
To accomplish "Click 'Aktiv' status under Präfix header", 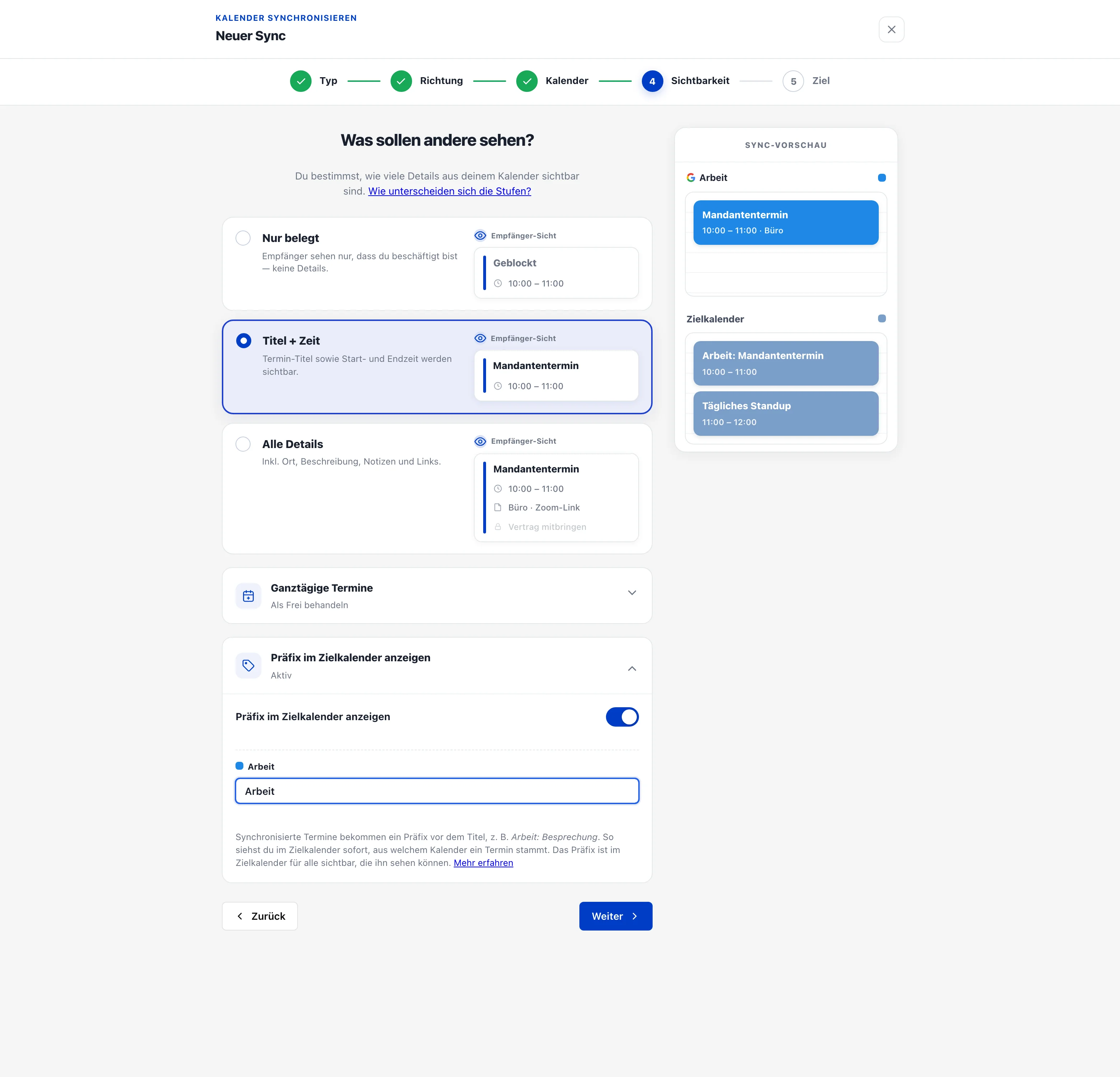I will tap(281, 675).
